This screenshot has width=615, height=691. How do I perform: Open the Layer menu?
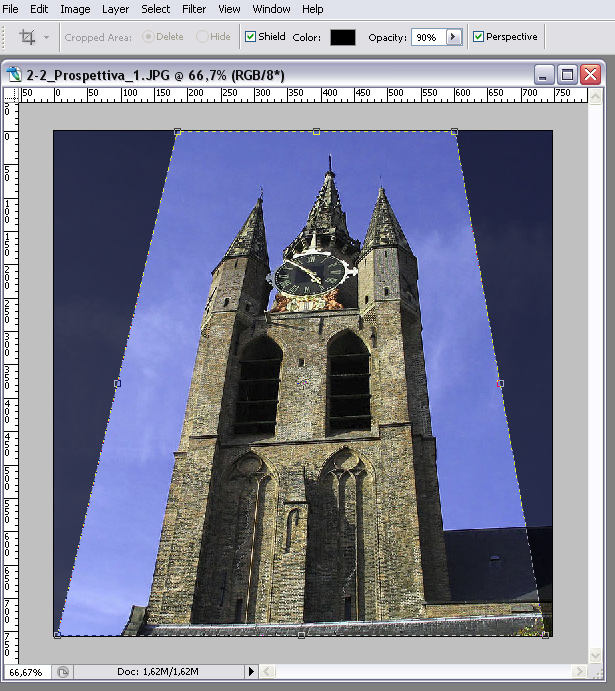point(115,9)
